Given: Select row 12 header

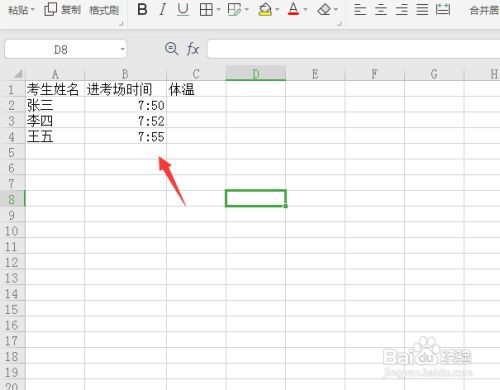Looking at the screenshot, I should coord(12,262).
